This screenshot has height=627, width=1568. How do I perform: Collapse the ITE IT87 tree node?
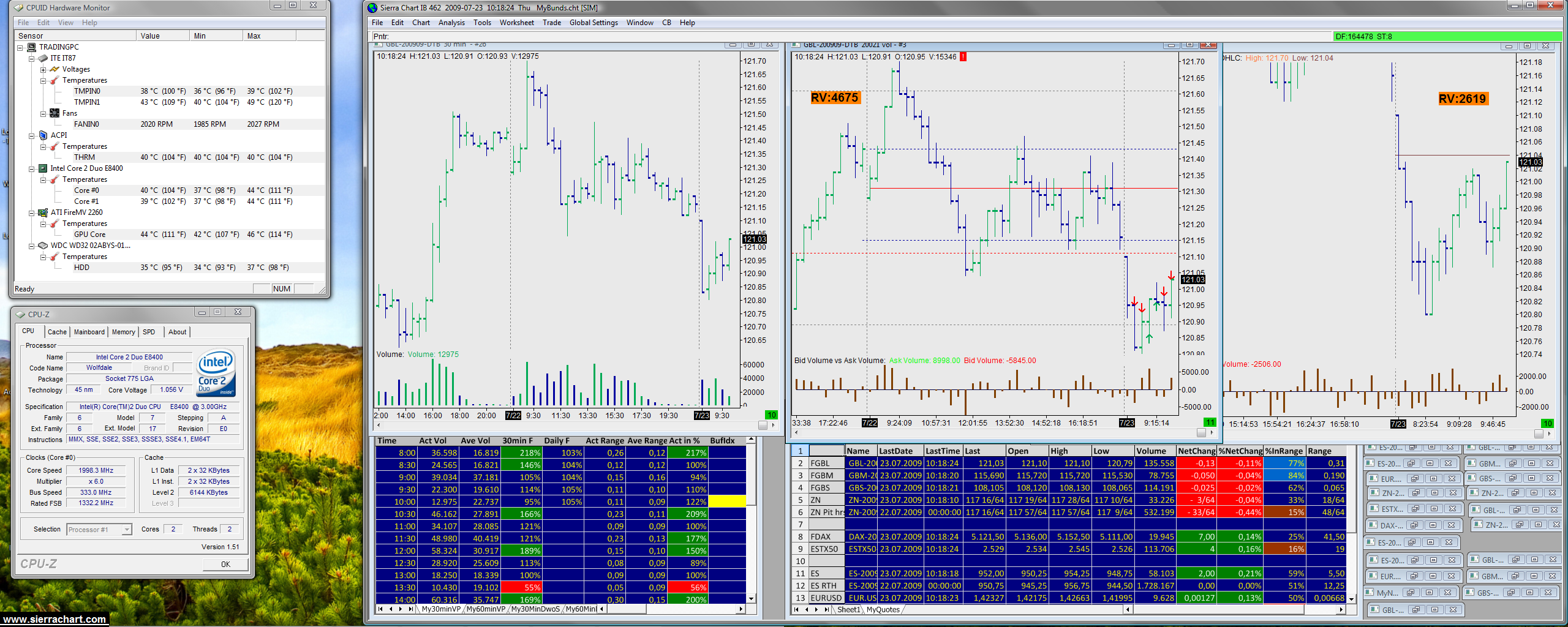[x=32, y=58]
